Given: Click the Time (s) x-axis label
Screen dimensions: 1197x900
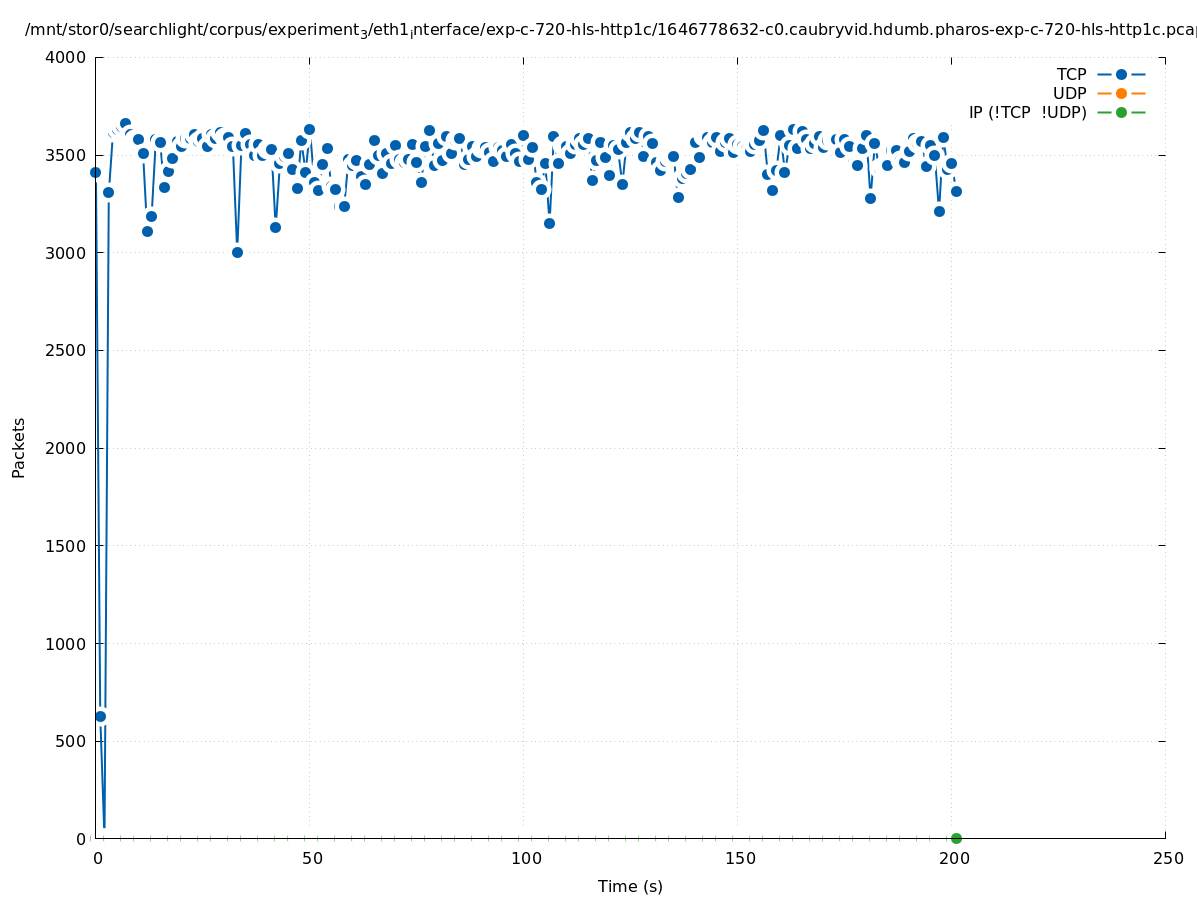Looking at the screenshot, I should pos(630,886).
